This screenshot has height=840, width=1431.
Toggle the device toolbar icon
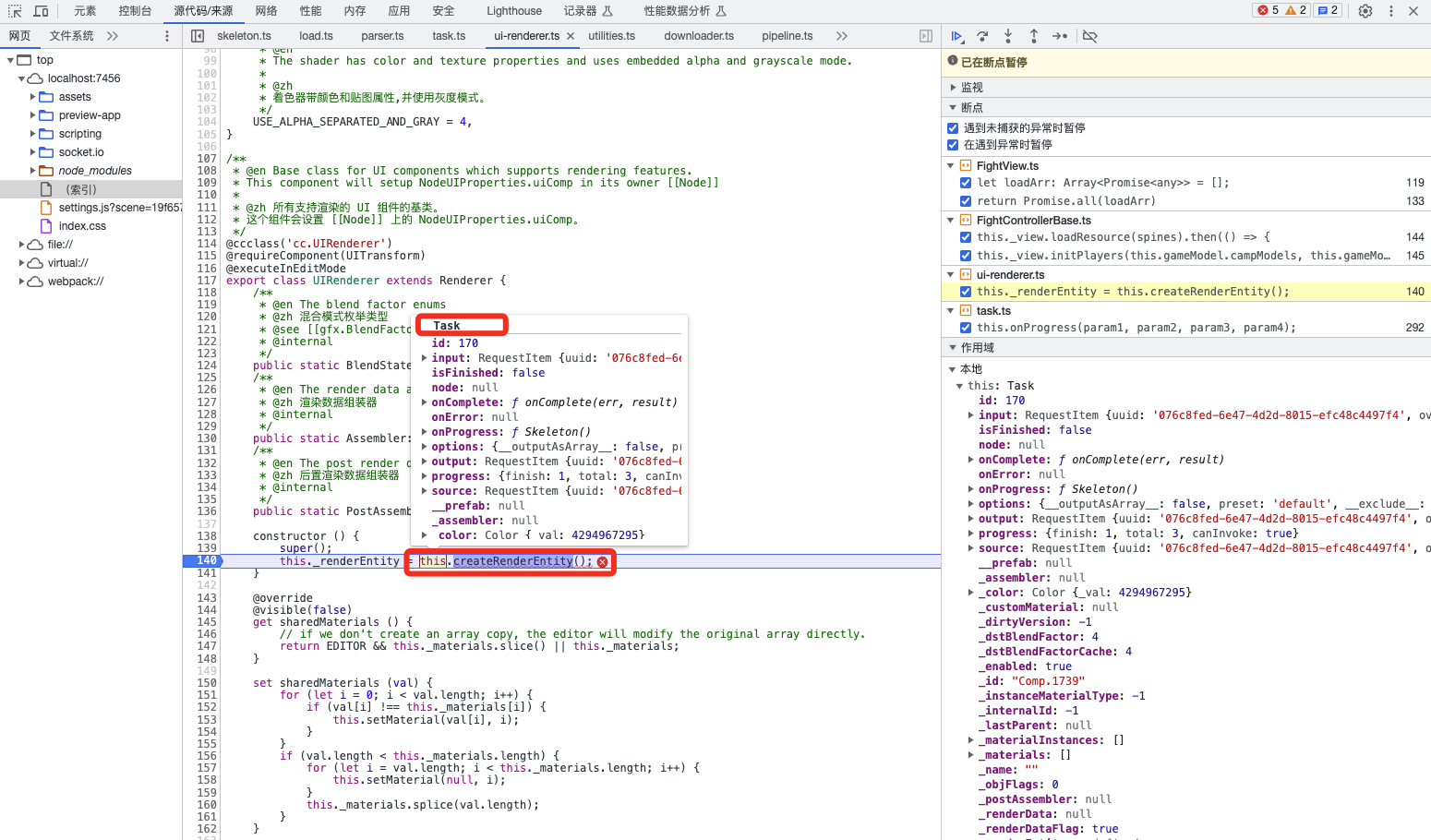click(x=41, y=11)
